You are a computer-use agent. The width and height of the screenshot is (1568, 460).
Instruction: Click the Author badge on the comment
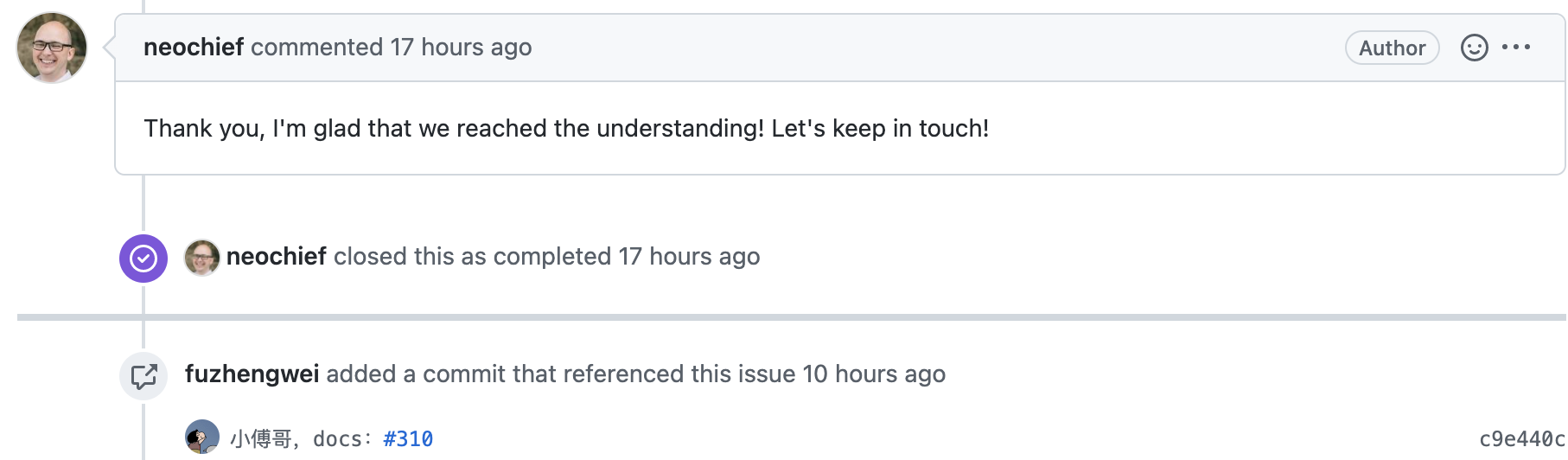pos(1392,48)
